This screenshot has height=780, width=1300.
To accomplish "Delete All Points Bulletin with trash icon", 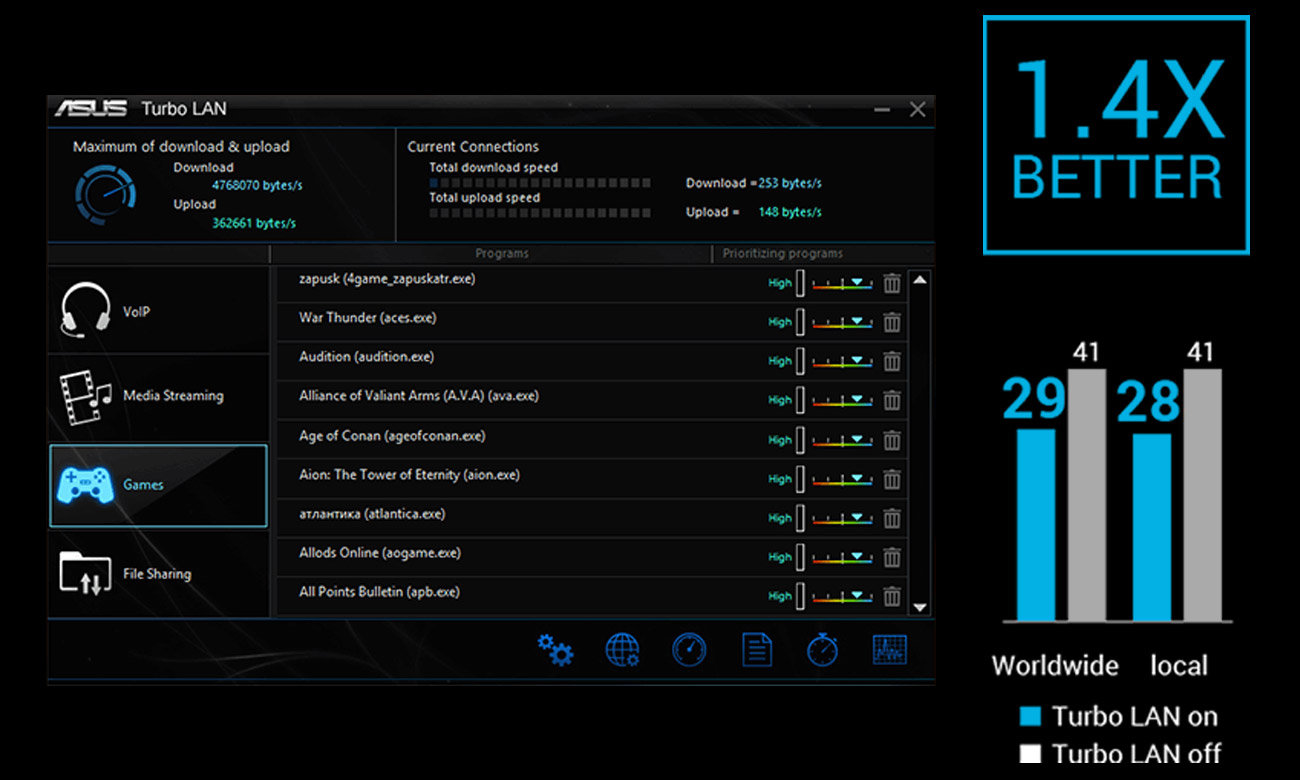I will point(892,596).
